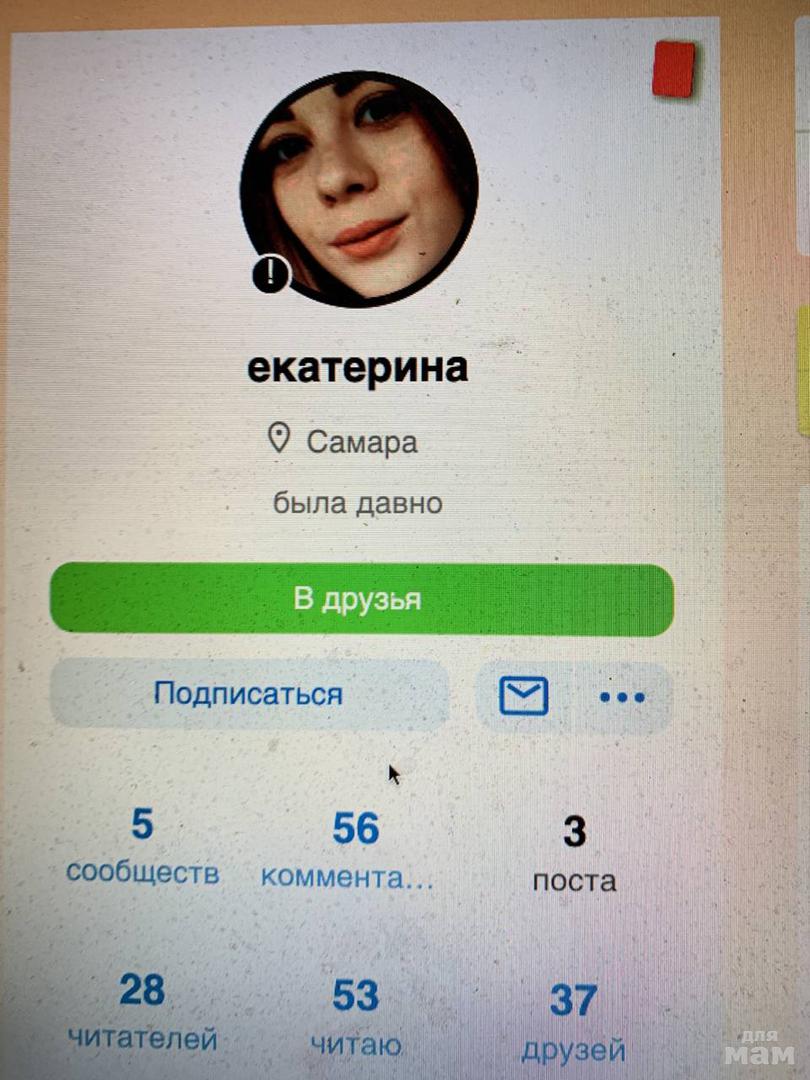Open the 53 читаю list
Viewport: 810px width, 1080px height.
click(x=355, y=1017)
